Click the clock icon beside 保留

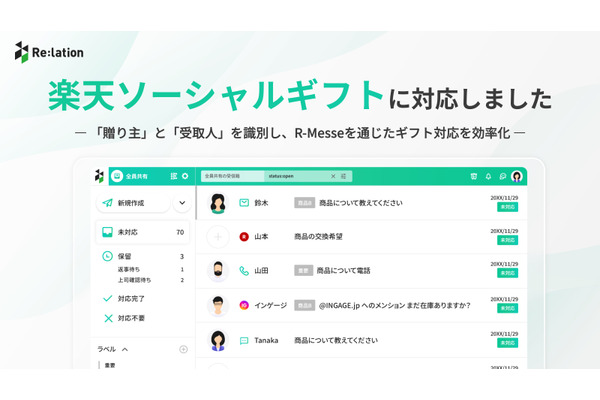tap(107, 256)
